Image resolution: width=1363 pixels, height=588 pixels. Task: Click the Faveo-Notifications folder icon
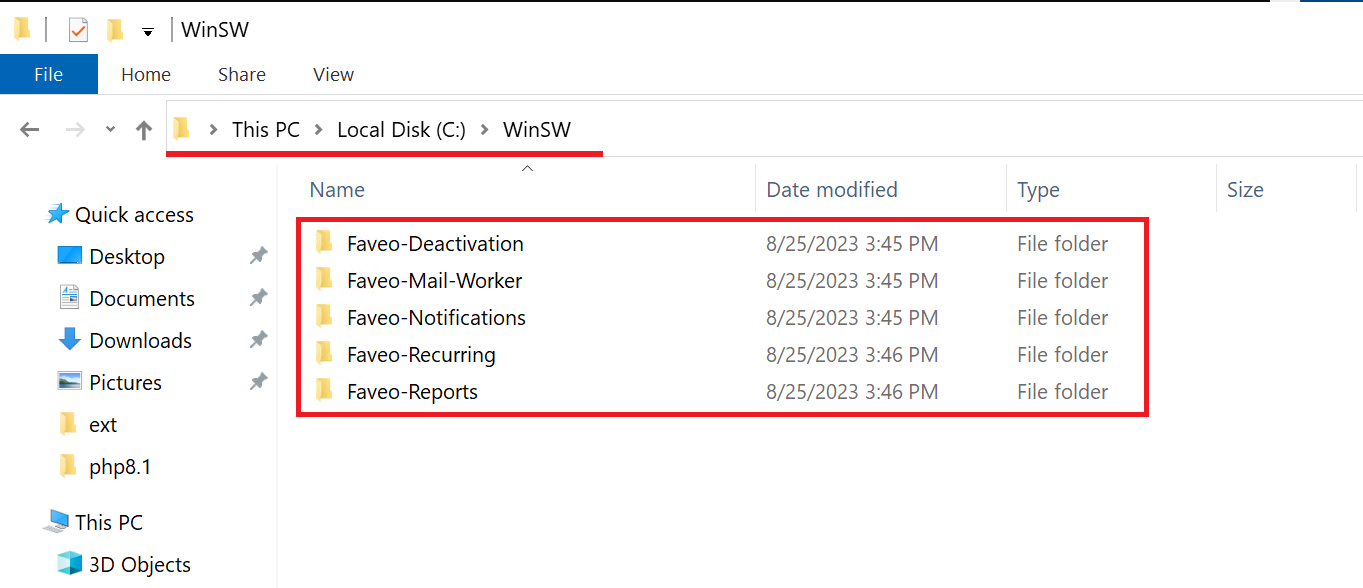click(323, 316)
